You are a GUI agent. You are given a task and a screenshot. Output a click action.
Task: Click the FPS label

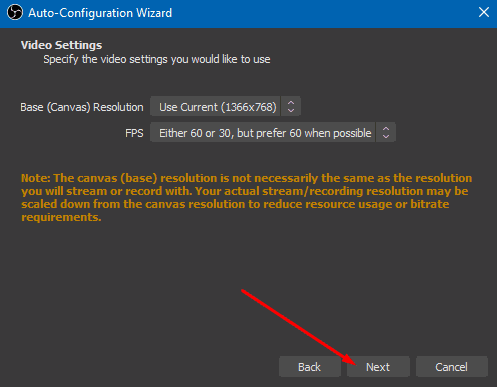point(134,133)
